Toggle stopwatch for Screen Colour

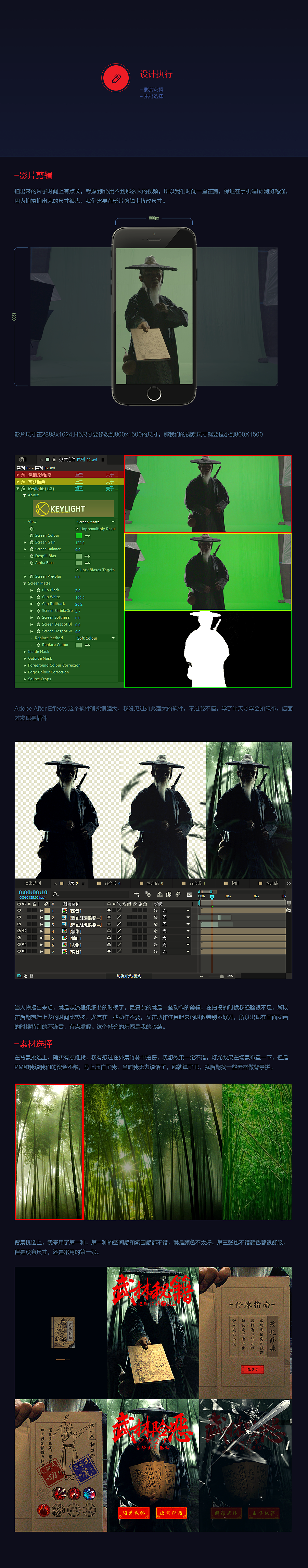coord(31,535)
